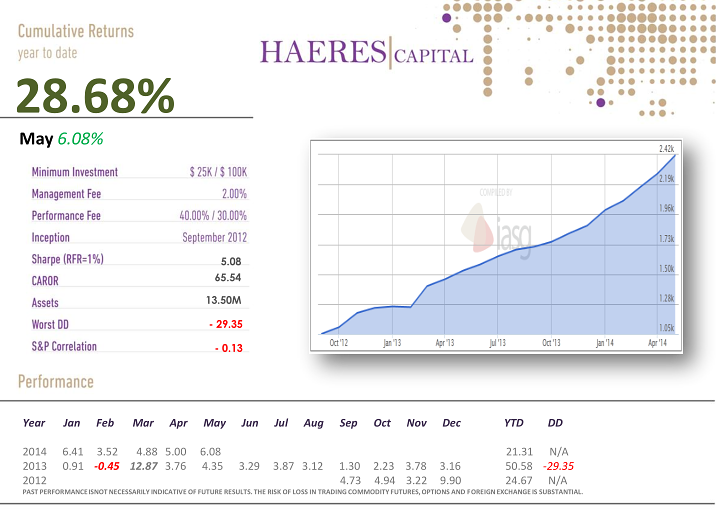The width and height of the screenshot is (716, 510).
Task: Select the 2013 year row label
Action: pyautogui.click(x=35, y=466)
